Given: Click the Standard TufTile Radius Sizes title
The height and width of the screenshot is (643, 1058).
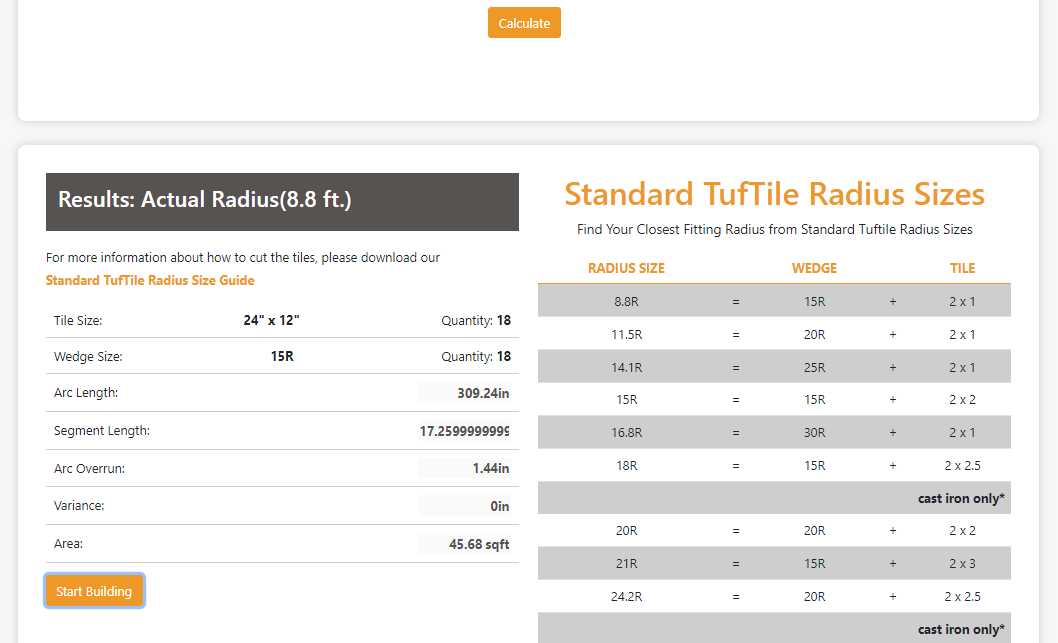Looking at the screenshot, I should pyautogui.click(x=775, y=194).
